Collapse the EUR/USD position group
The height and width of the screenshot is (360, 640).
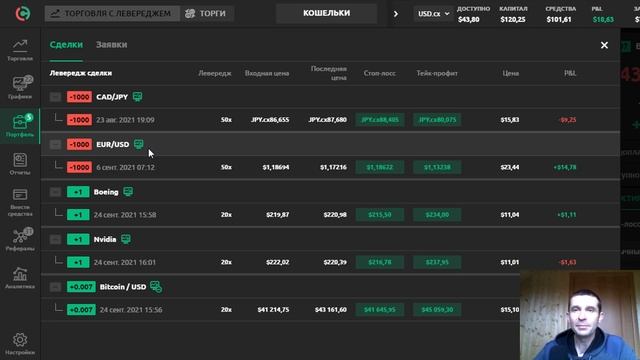[x=56, y=144]
